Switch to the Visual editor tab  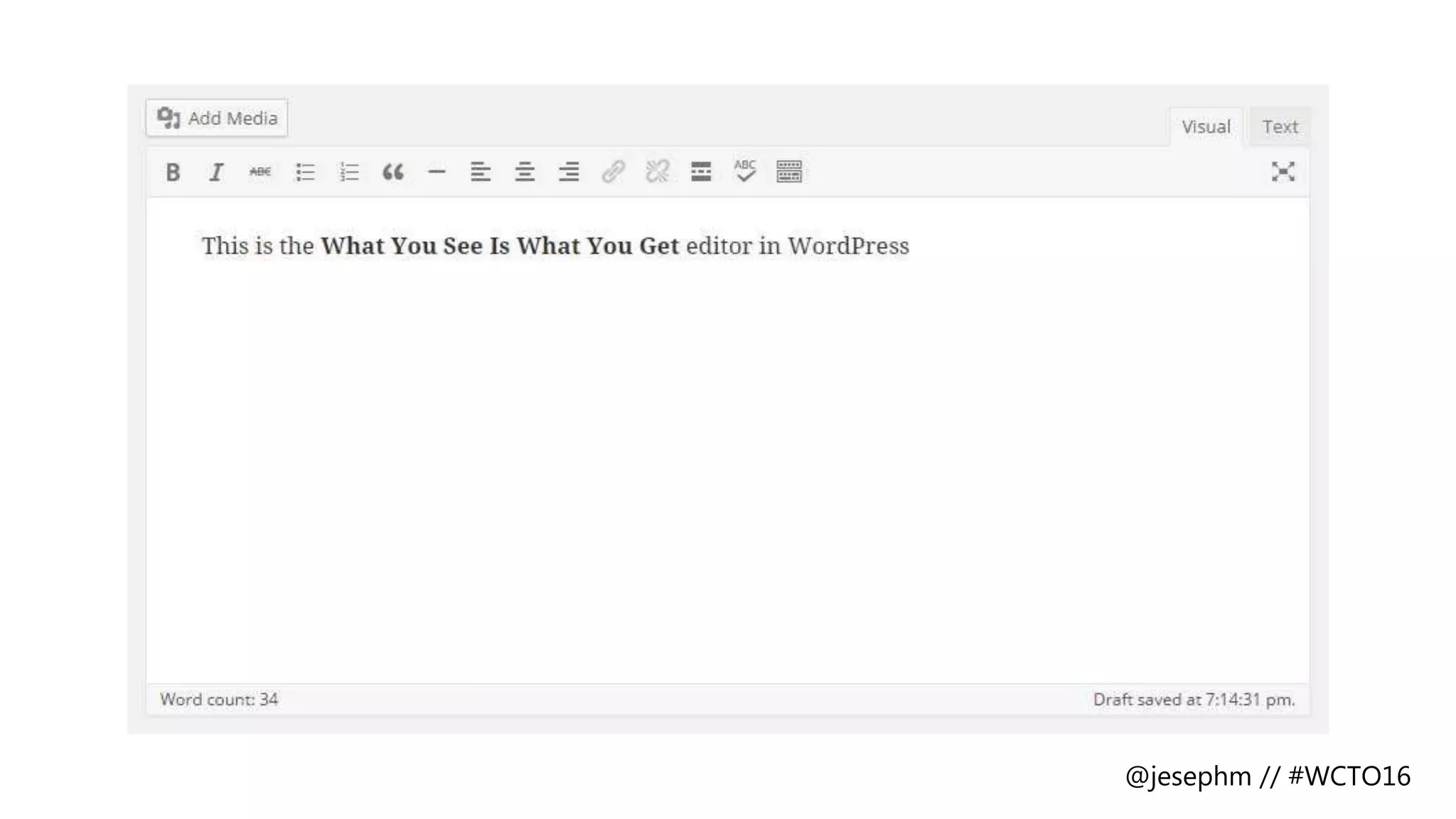[x=1206, y=127]
